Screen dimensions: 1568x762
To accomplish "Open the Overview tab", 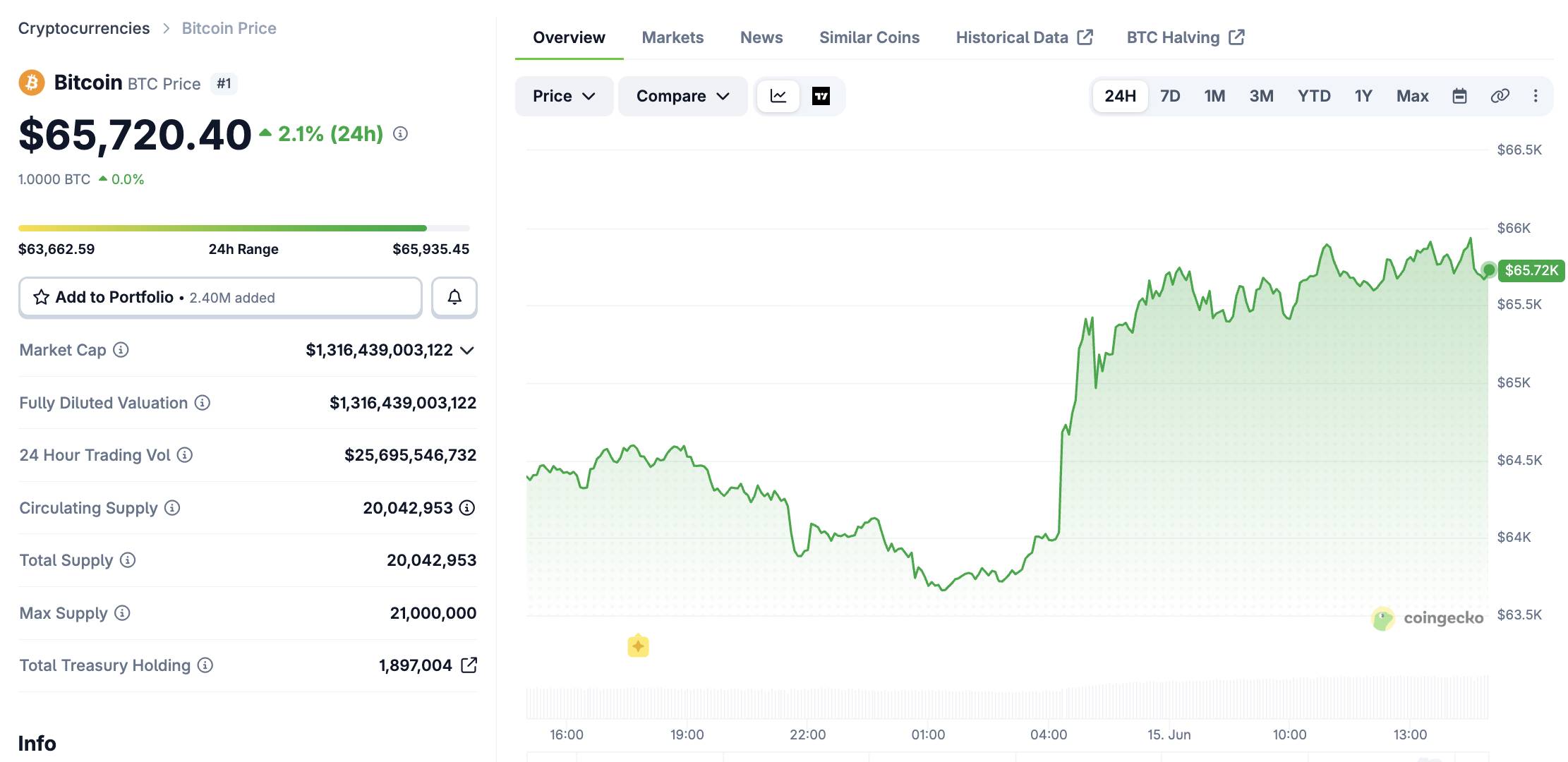I will coord(569,37).
